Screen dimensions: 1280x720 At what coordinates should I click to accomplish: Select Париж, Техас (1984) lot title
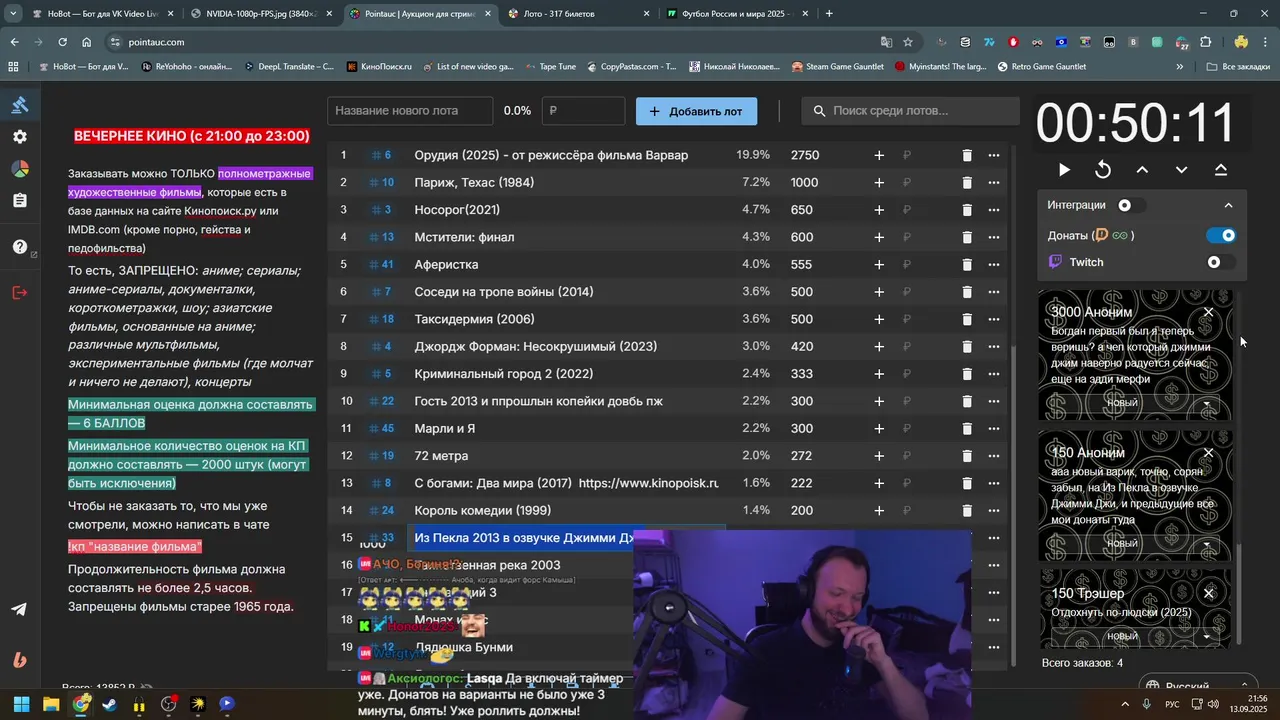[x=474, y=182]
